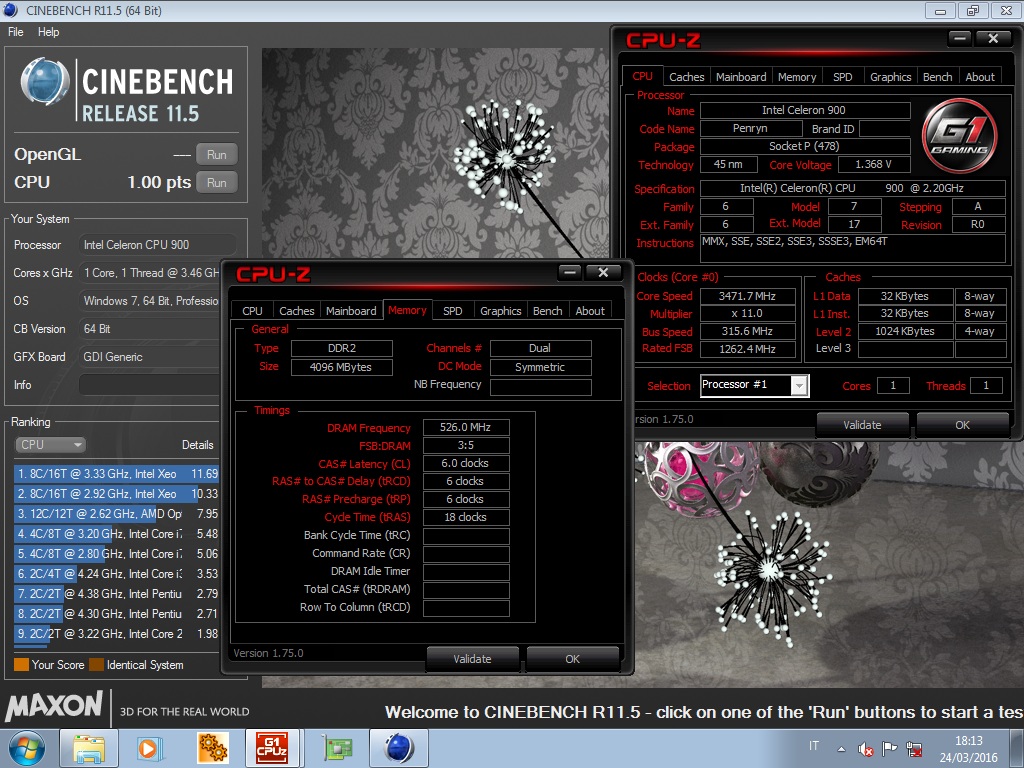This screenshot has width=1024, height=768.
Task: Open the File menu in Cinebench
Action: pos(16,32)
